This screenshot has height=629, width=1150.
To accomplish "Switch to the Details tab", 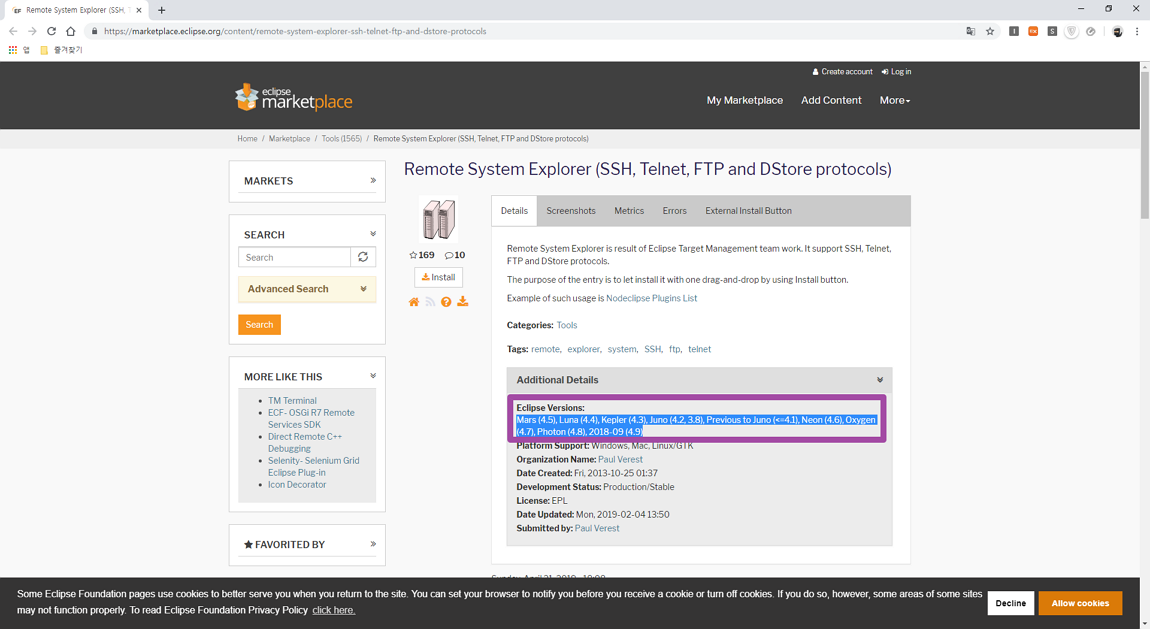I will 514,211.
